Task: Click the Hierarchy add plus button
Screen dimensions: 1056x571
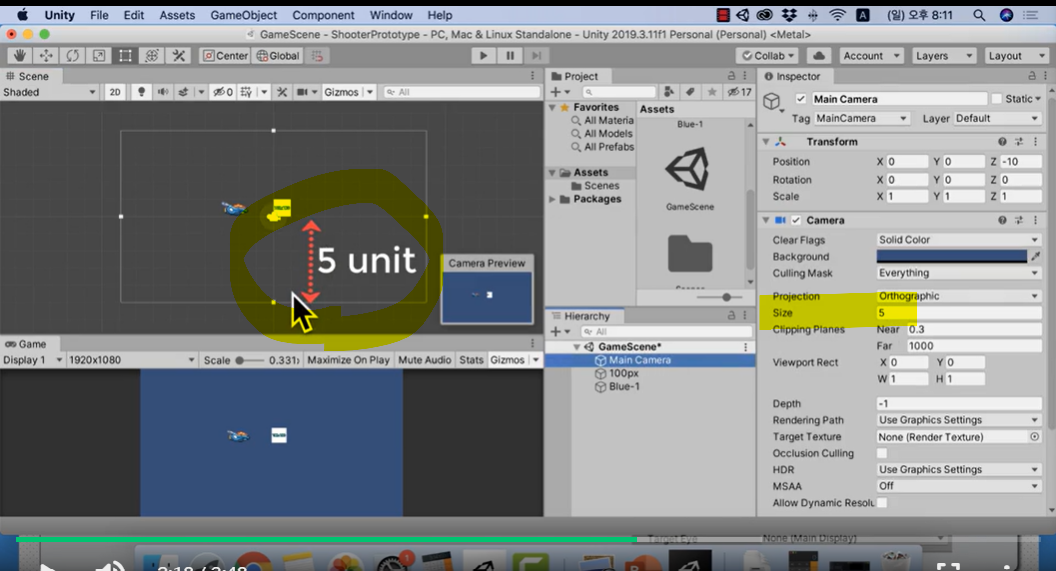Action: [556, 331]
